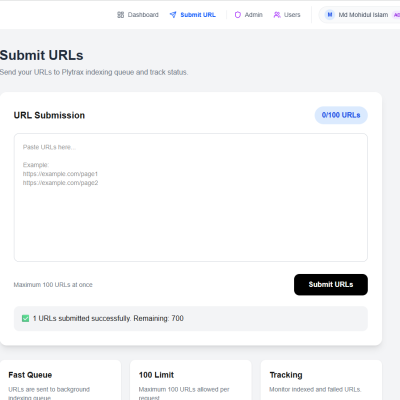The image size is (400, 400).
Task: Select the 100 Limit info card
Action: point(191,380)
